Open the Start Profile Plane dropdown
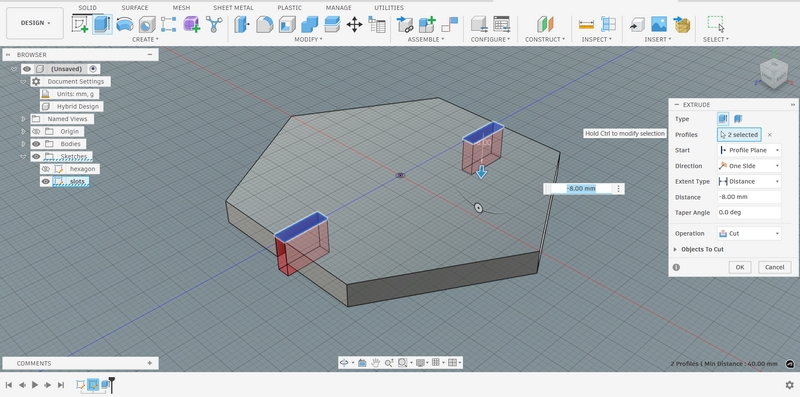 point(749,150)
